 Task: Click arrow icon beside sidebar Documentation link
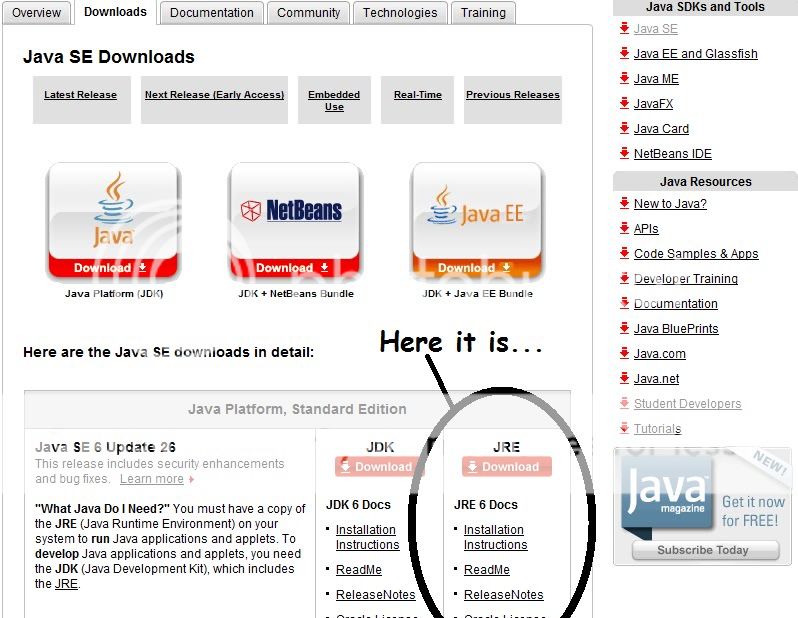(x=624, y=303)
